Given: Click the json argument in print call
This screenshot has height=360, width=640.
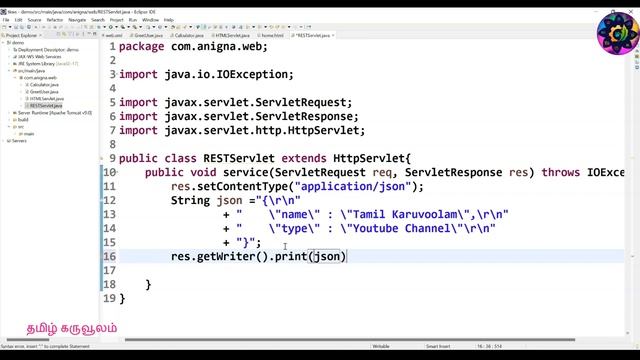Looking at the screenshot, I should [327, 256].
